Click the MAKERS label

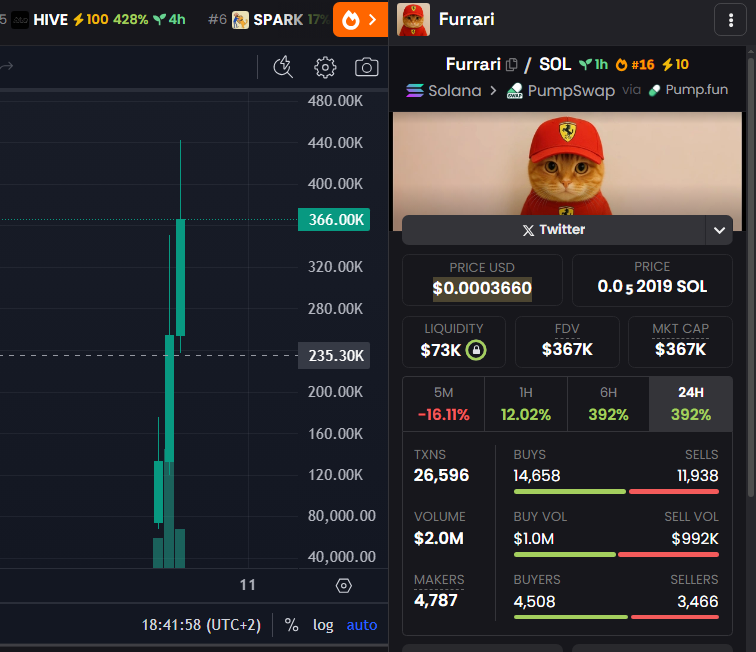click(439, 580)
